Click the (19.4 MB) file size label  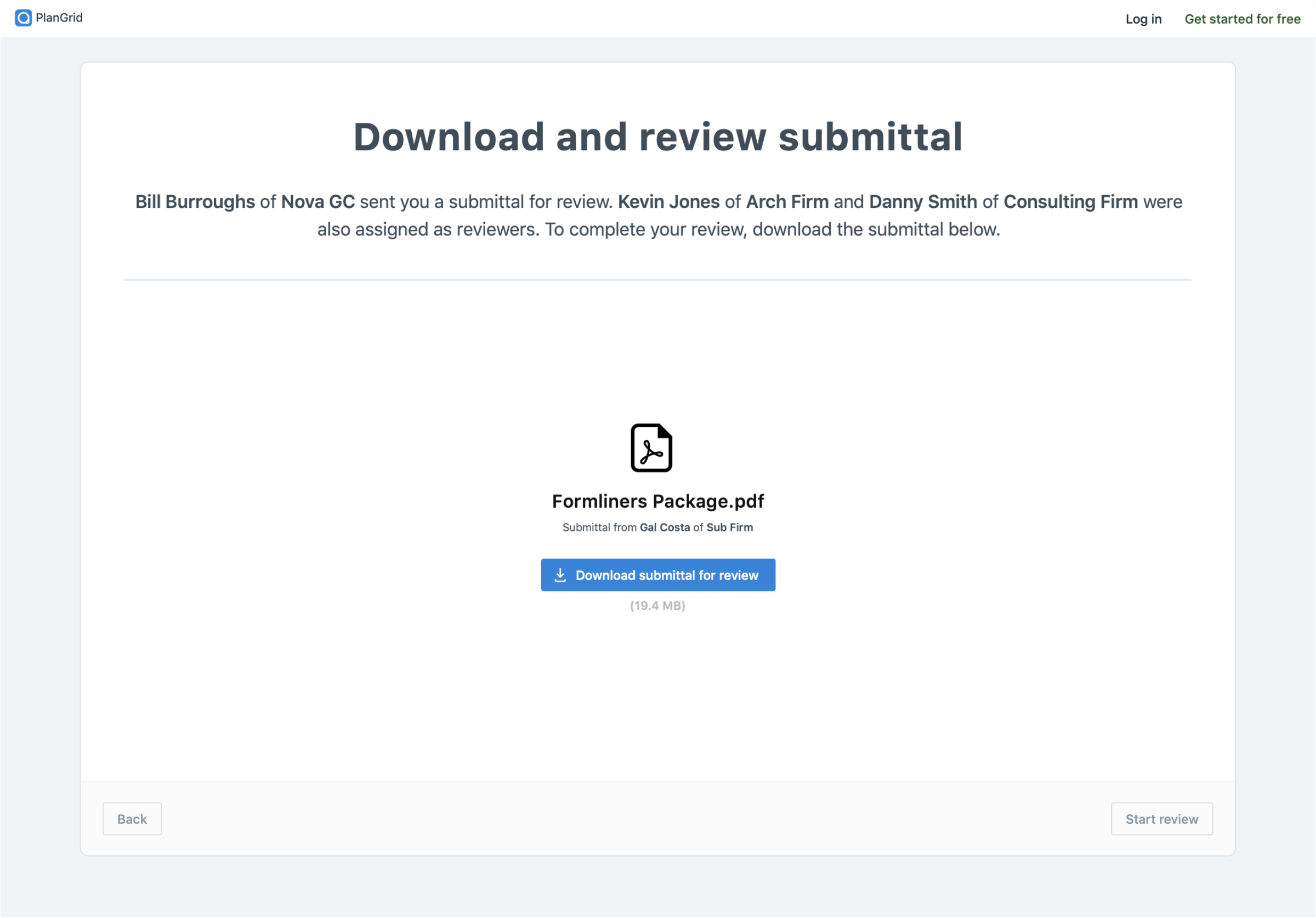click(658, 605)
